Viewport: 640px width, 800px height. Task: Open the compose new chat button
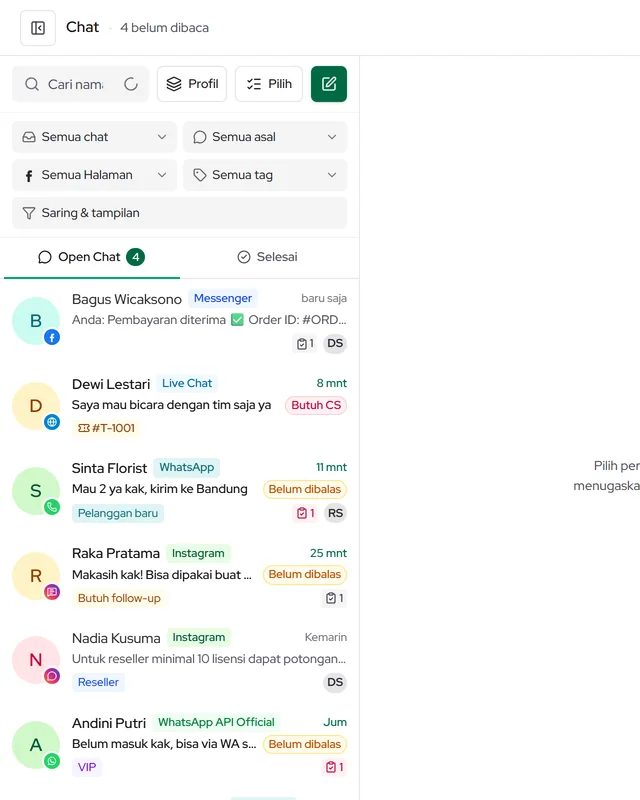coord(329,84)
